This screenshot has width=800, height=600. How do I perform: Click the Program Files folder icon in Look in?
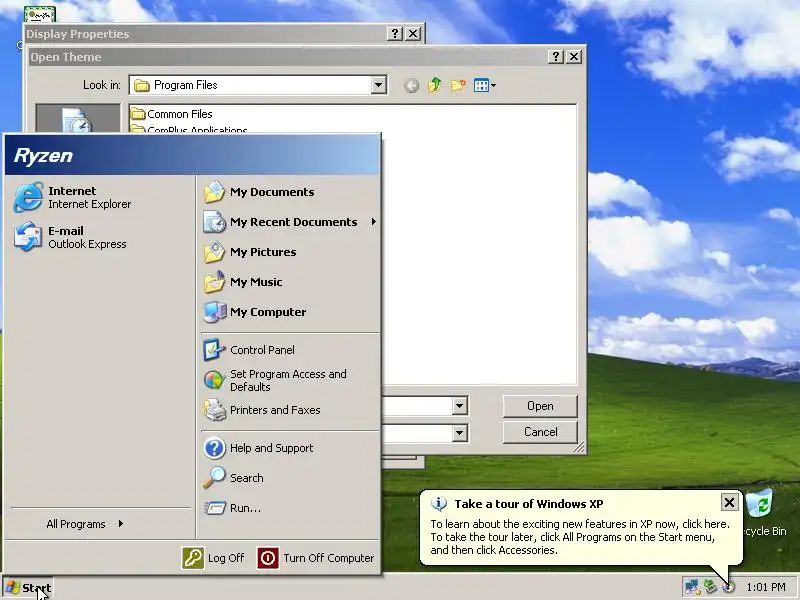[x=141, y=85]
